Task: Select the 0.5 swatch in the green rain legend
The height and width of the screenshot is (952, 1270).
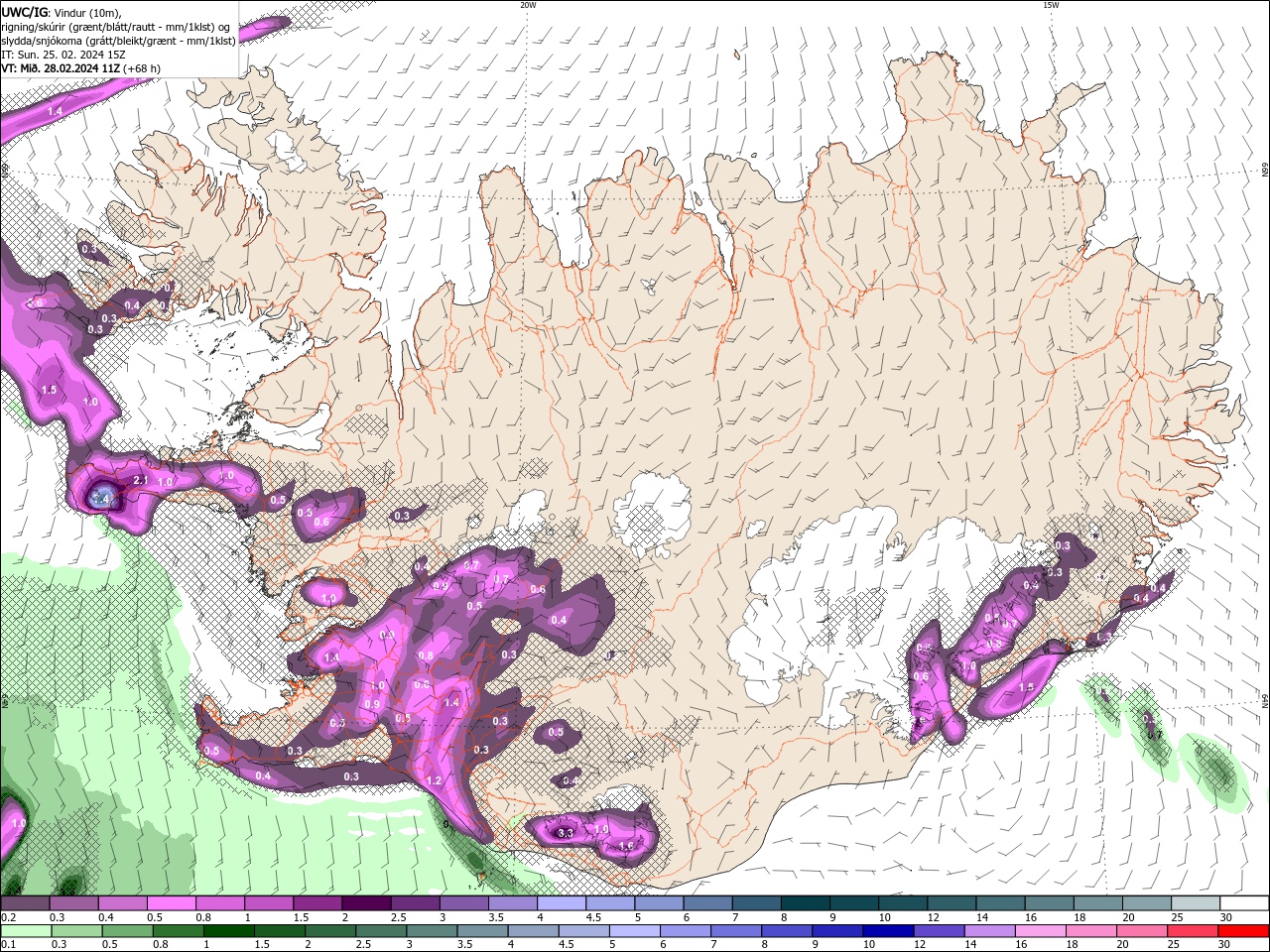Action: (128, 931)
